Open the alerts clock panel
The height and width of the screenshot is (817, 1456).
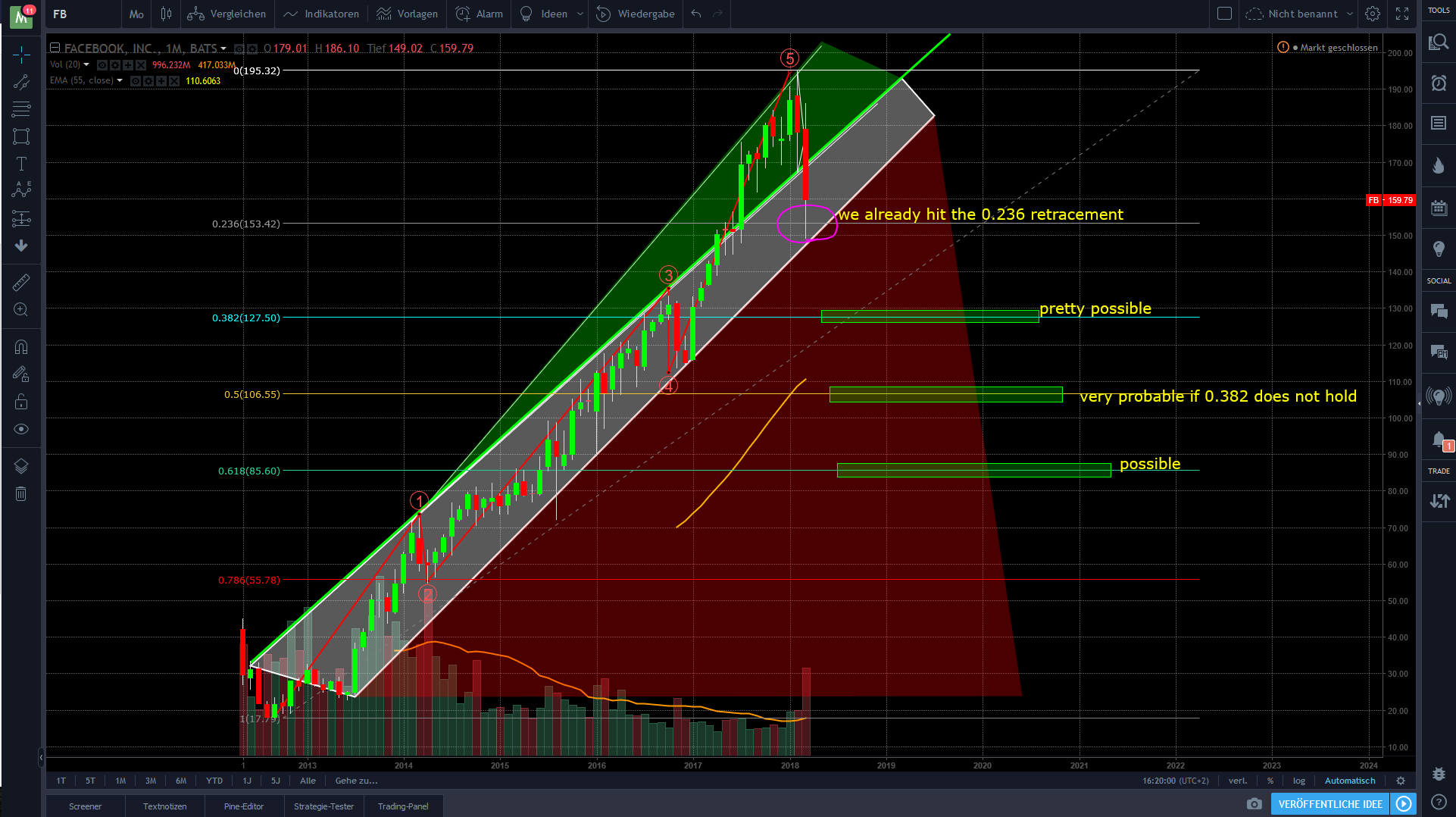[x=1439, y=83]
